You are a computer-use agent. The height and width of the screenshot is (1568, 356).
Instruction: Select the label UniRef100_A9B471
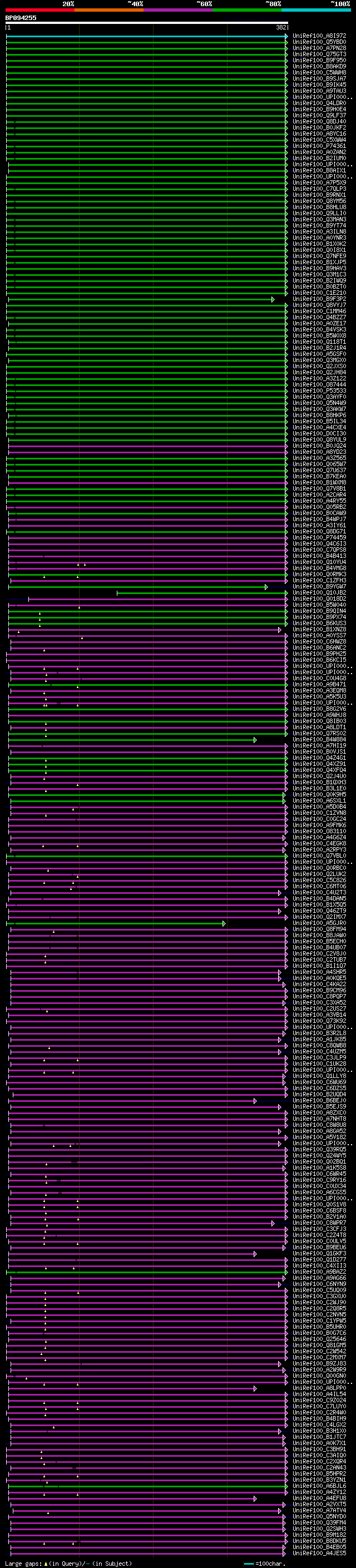tap(319, 684)
